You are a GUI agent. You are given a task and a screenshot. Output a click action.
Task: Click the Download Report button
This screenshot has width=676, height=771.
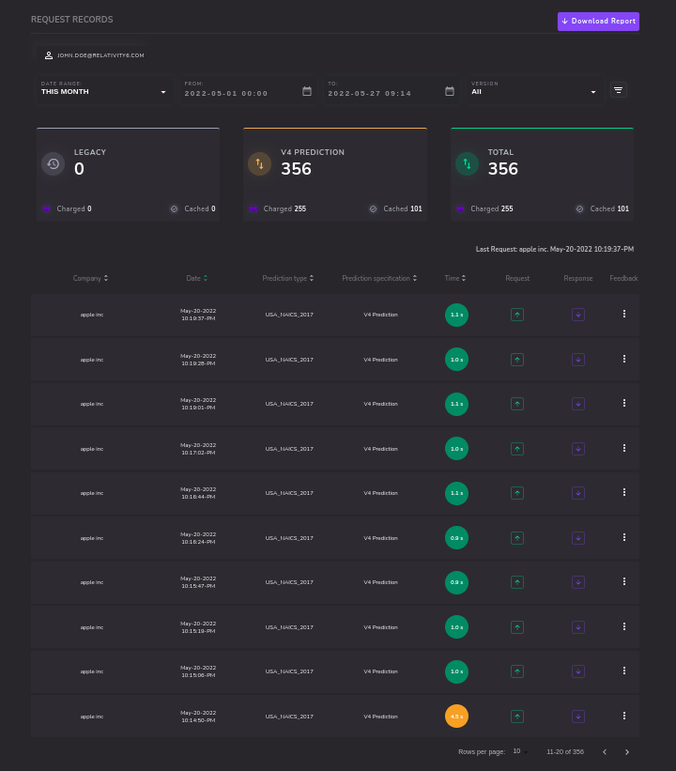tap(598, 21)
